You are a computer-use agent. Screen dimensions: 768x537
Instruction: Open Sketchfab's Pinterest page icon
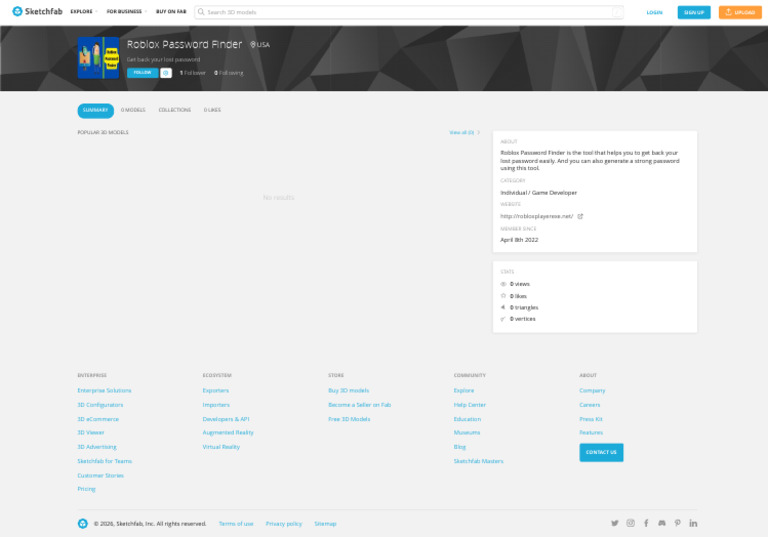(x=677, y=523)
